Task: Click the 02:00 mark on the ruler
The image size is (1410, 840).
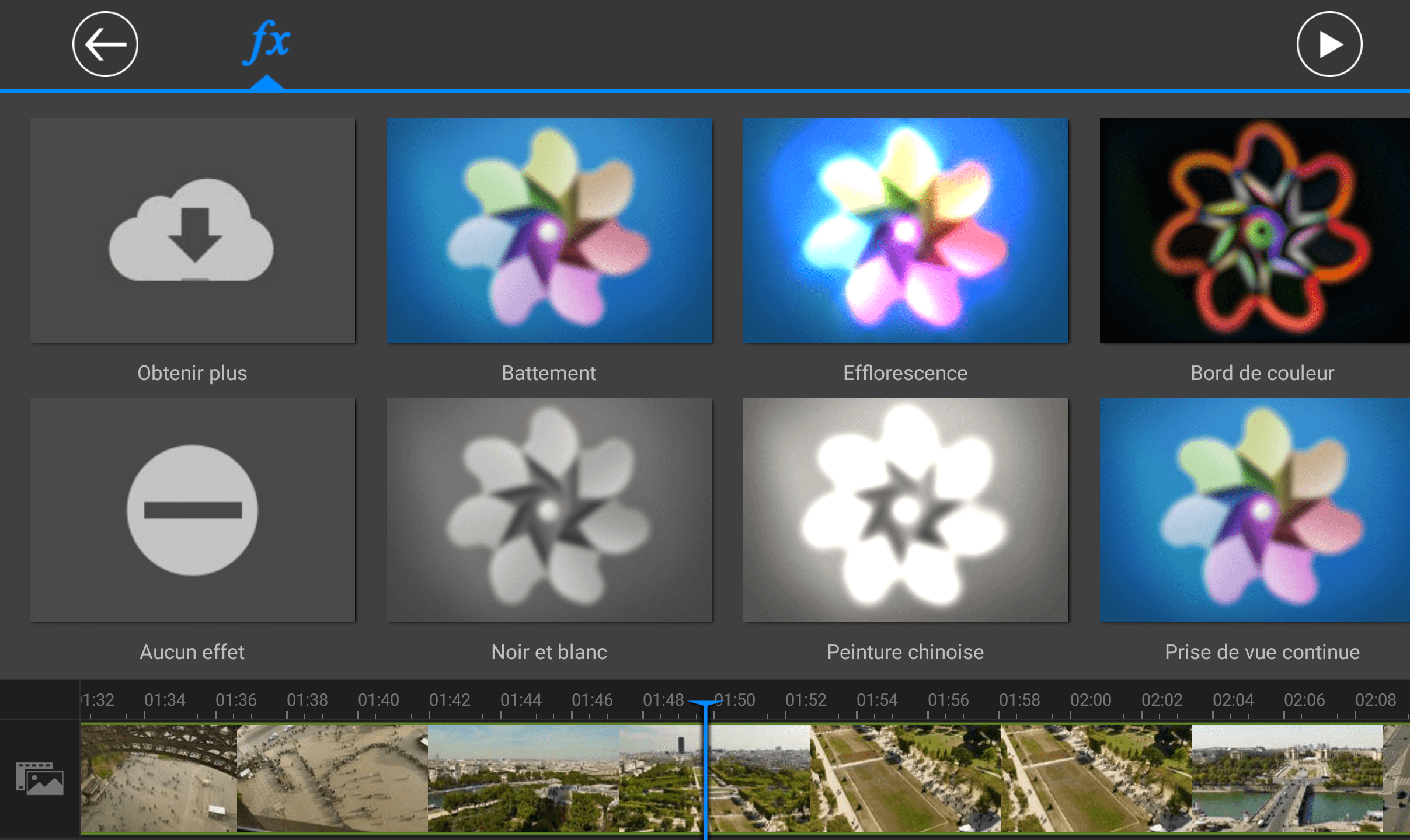Action: [1090, 700]
